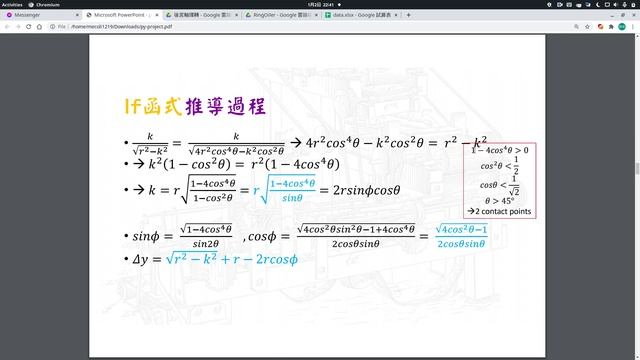Reload the current PDF page

pyautogui.click(x=29, y=27)
